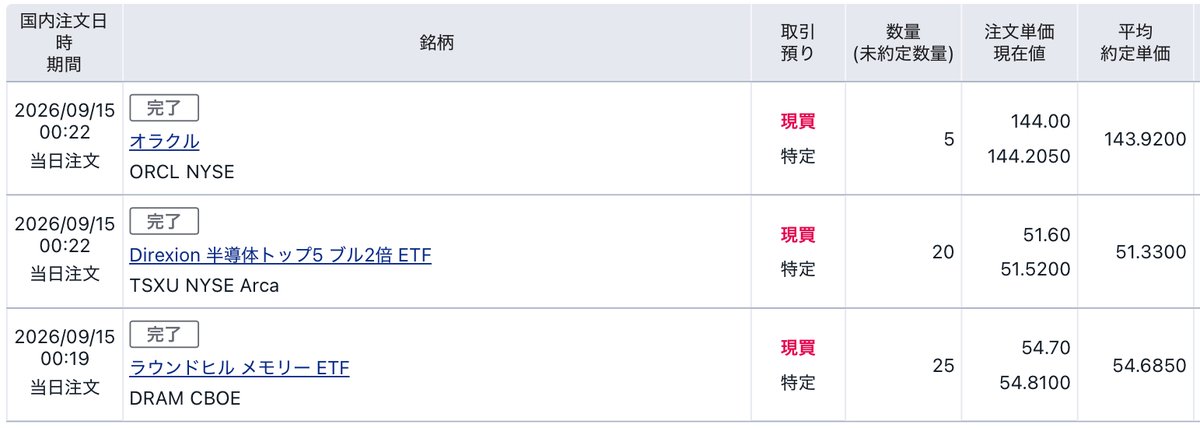Click 完了 status badge for DRAM order
This screenshot has width=1200, height=428.
point(164,334)
